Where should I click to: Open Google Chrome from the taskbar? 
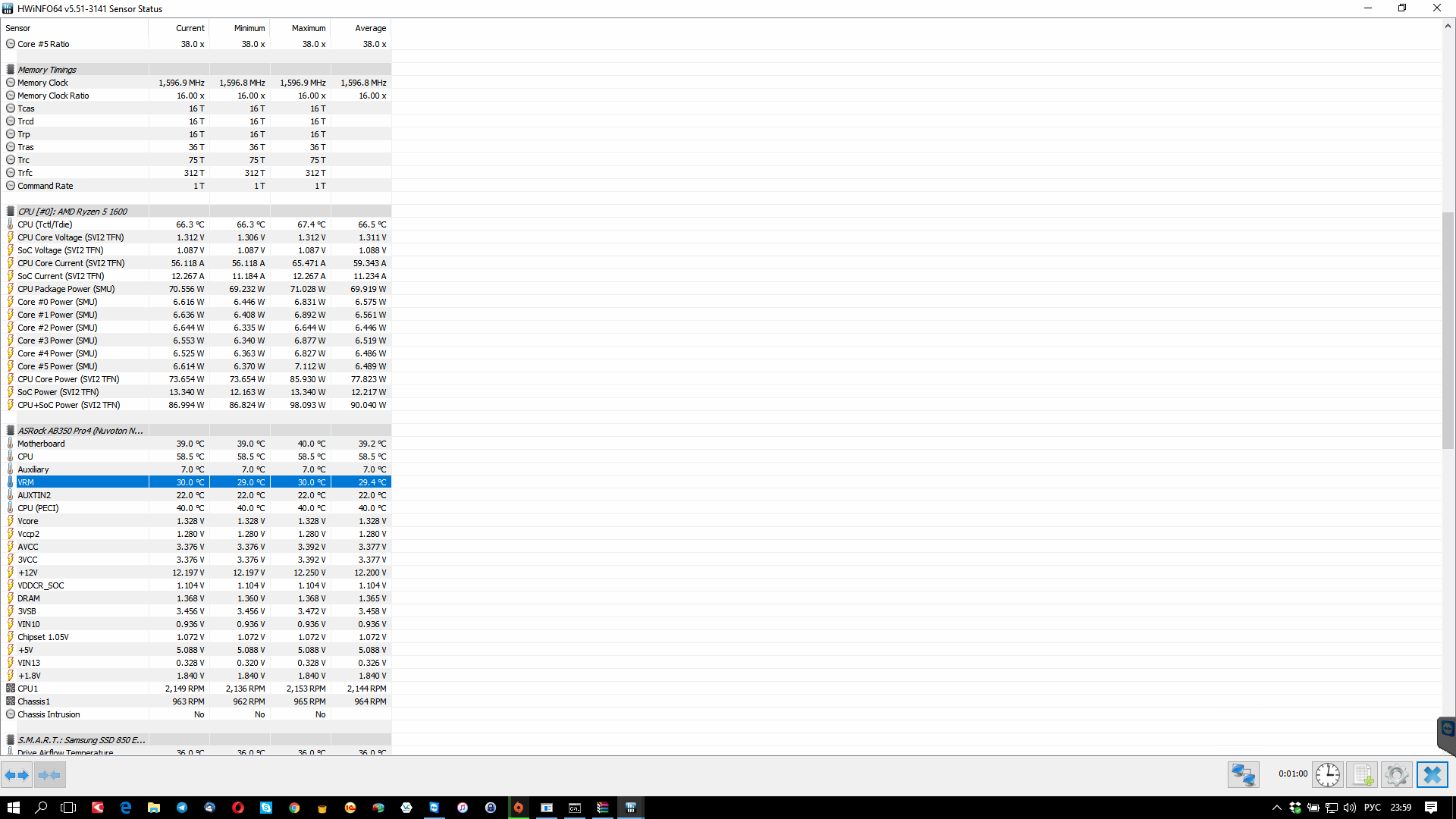[x=294, y=808]
